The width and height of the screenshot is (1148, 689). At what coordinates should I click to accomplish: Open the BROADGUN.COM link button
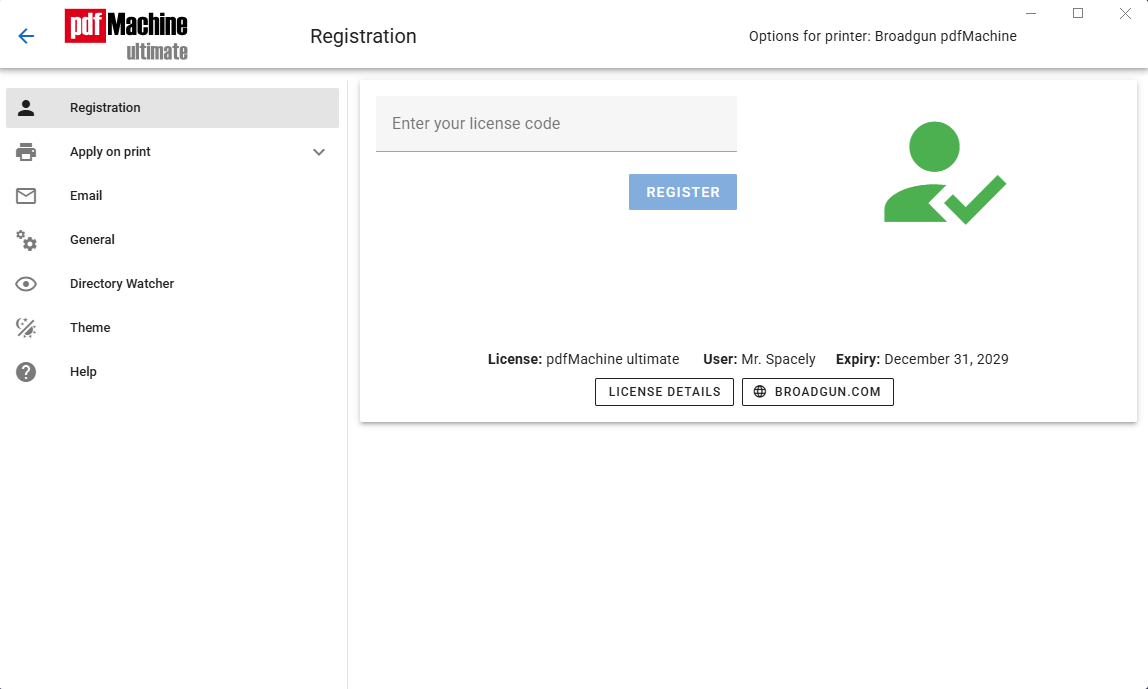[x=818, y=392]
